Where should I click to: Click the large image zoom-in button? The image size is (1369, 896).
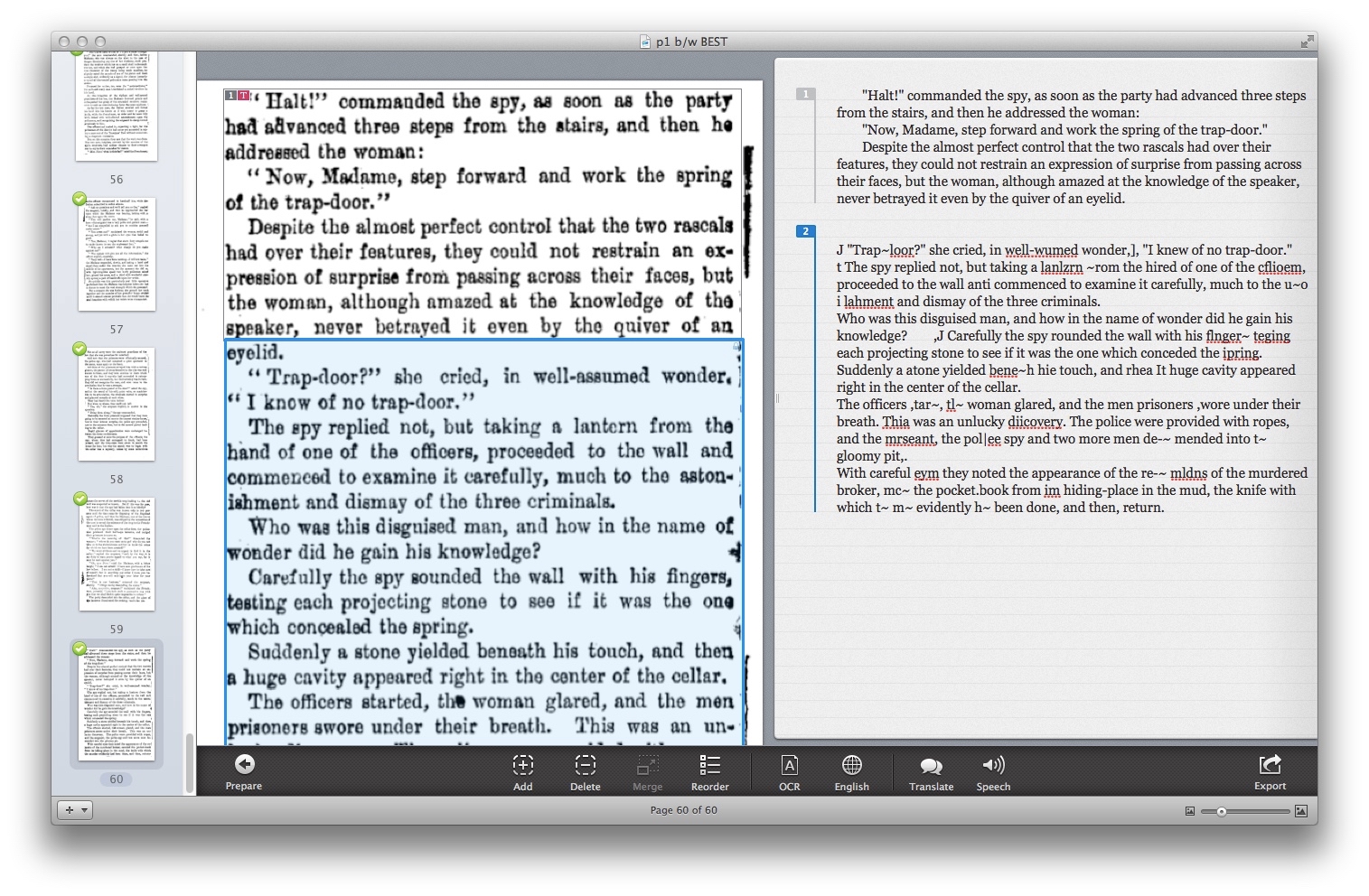pos(1301,811)
